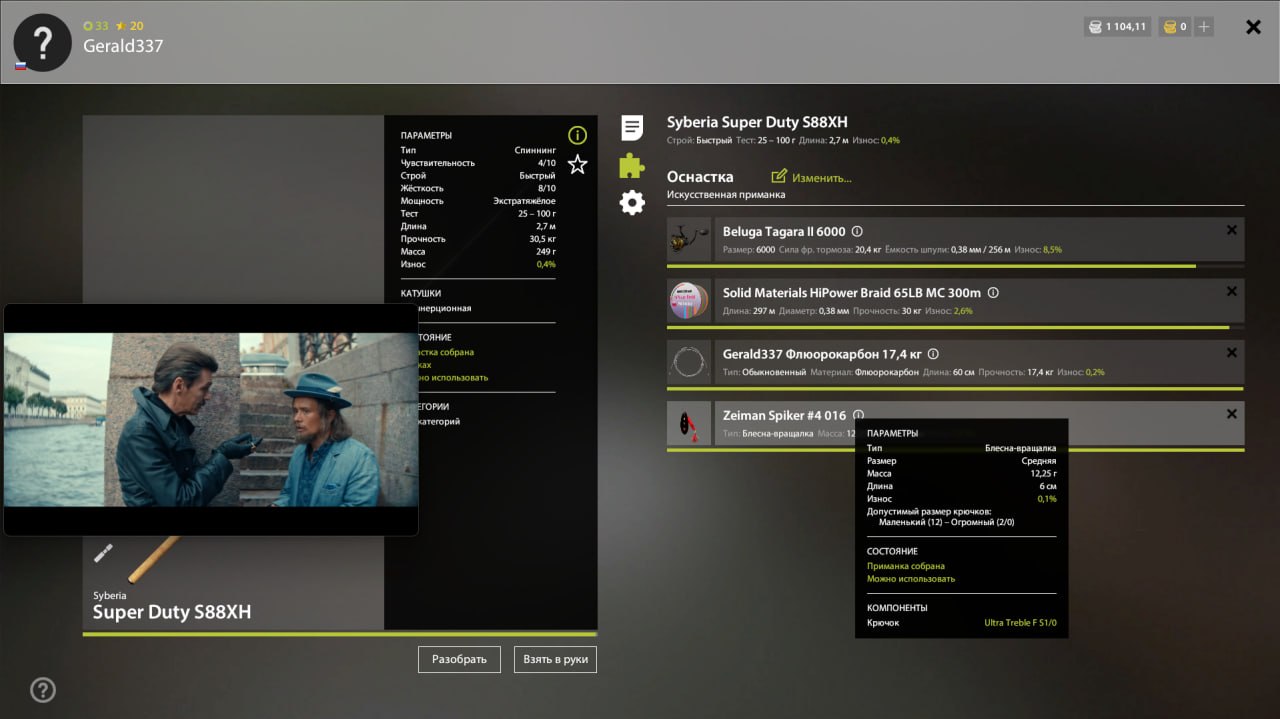
Task: Click the level 33 indicator
Action: (x=96, y=26)
